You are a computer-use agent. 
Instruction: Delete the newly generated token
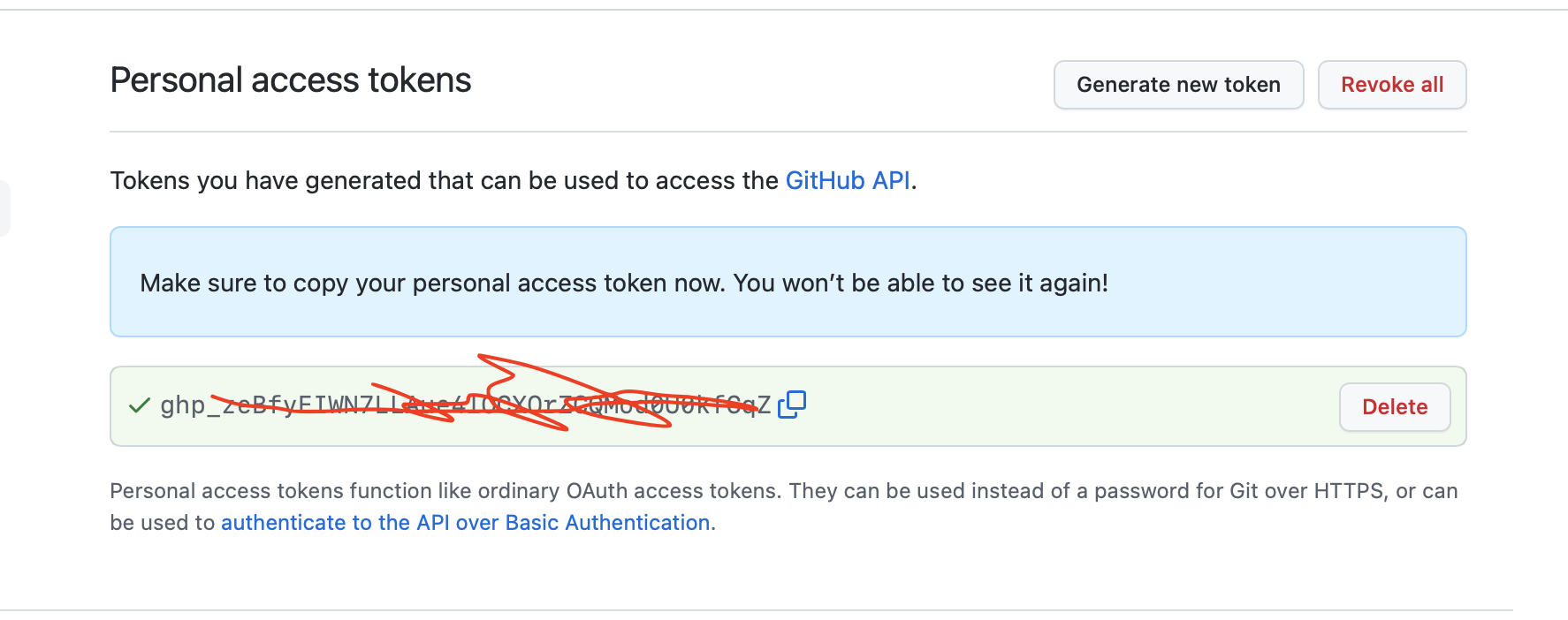[1394, 407]
